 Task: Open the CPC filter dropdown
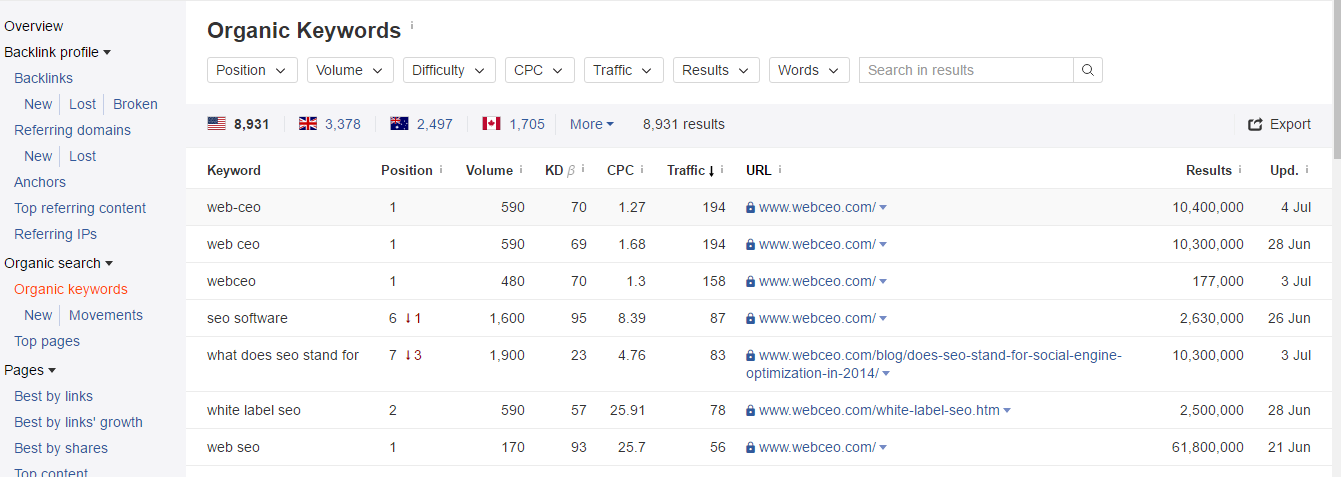coord(540,70)
